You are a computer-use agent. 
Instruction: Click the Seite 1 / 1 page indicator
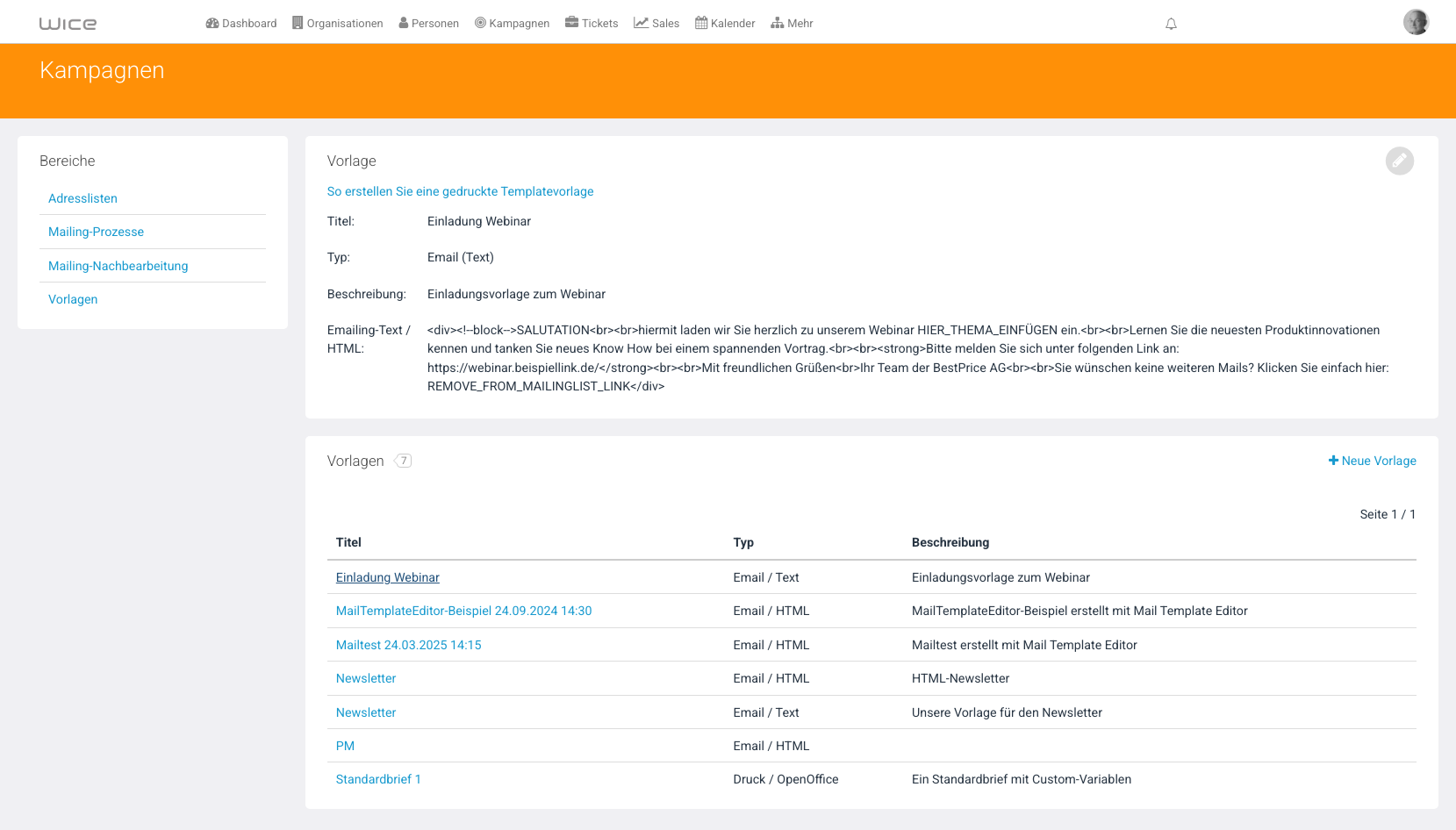pyautogui.click(x=1388, y=514)
